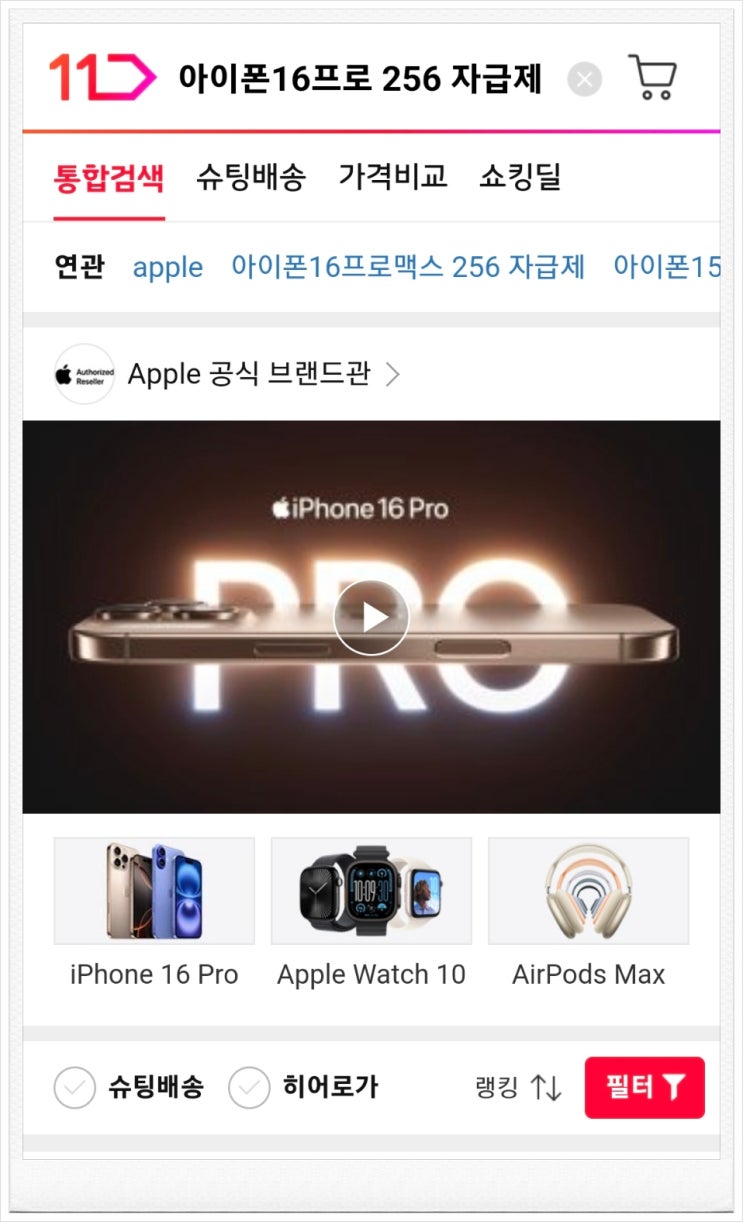Click the search field with 아이폰16프로 query

click(x=360, y=78)
